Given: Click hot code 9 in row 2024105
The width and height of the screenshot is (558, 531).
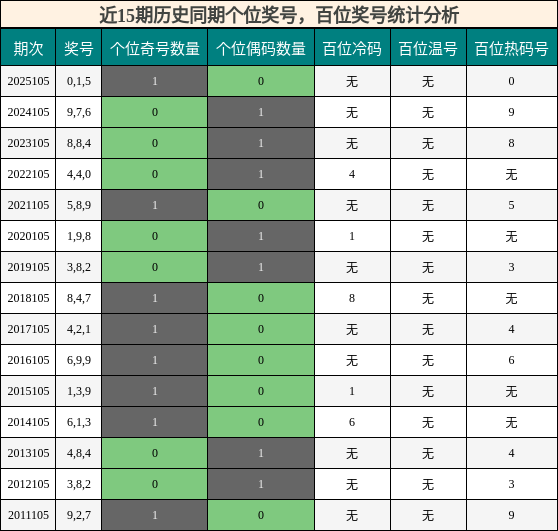Looking at the screenshot, I should click(512, 112).
